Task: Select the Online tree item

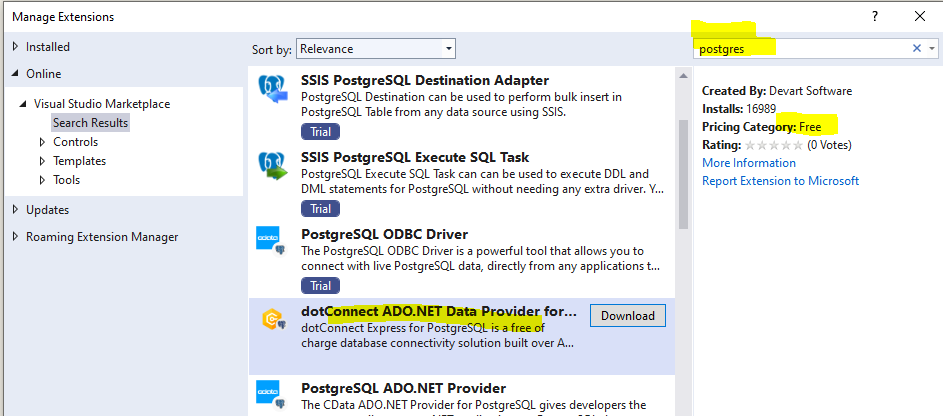Action: 44,74
